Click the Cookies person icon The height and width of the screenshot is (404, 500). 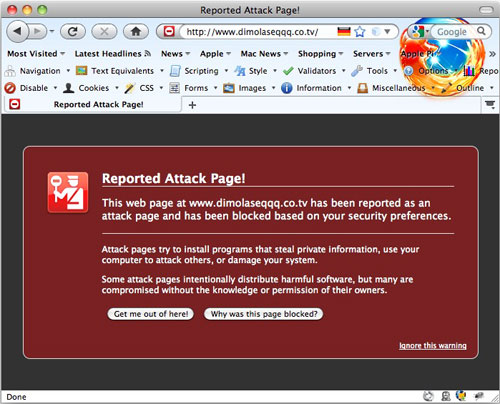69,88
